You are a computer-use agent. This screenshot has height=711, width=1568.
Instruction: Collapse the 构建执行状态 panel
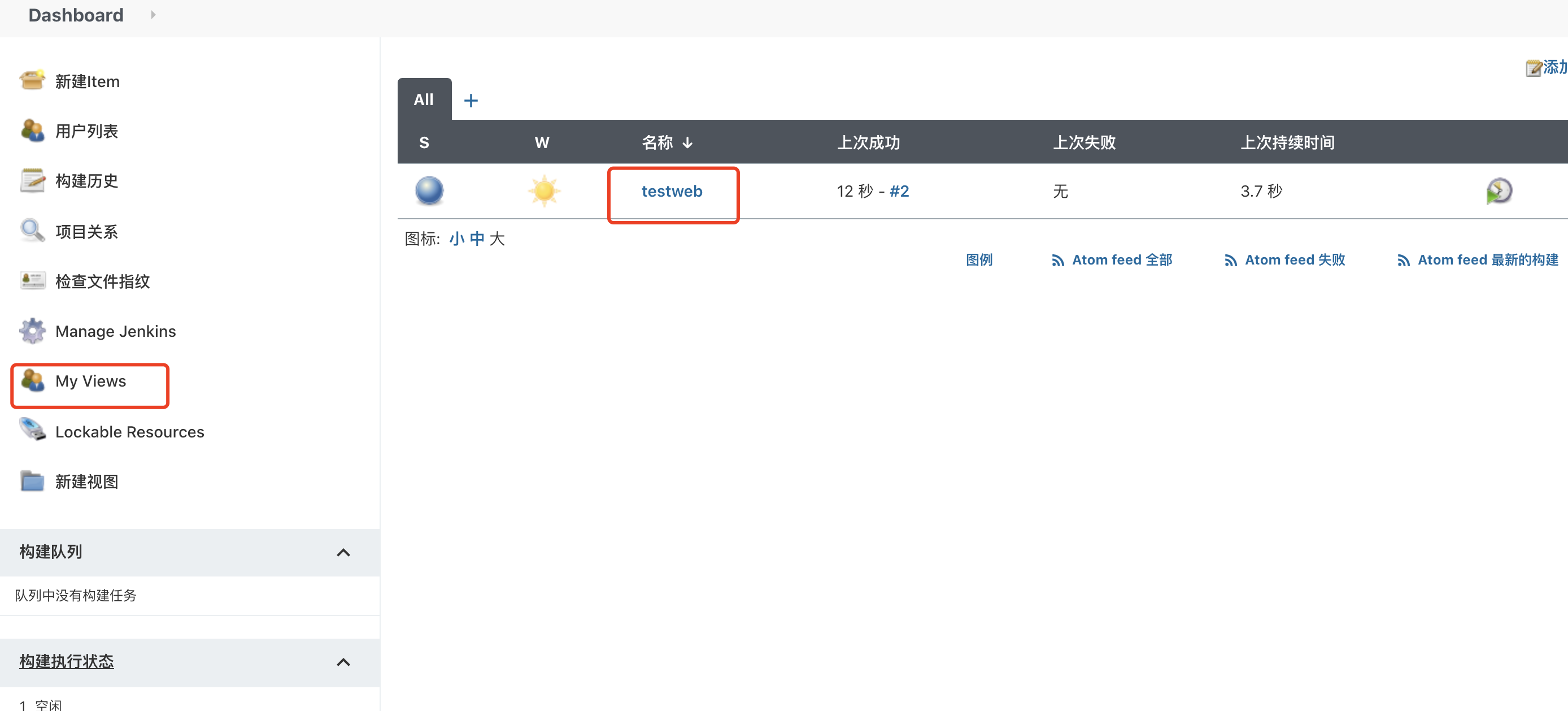coord(343,662)
